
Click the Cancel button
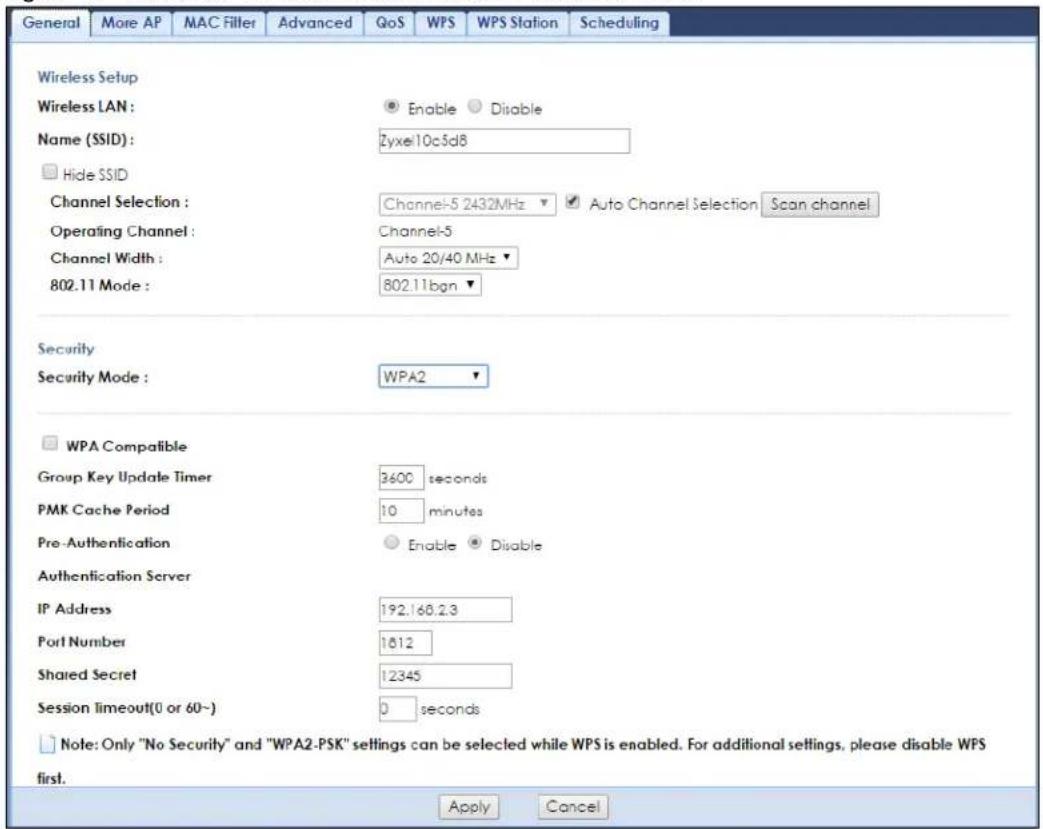pos(573,807)
